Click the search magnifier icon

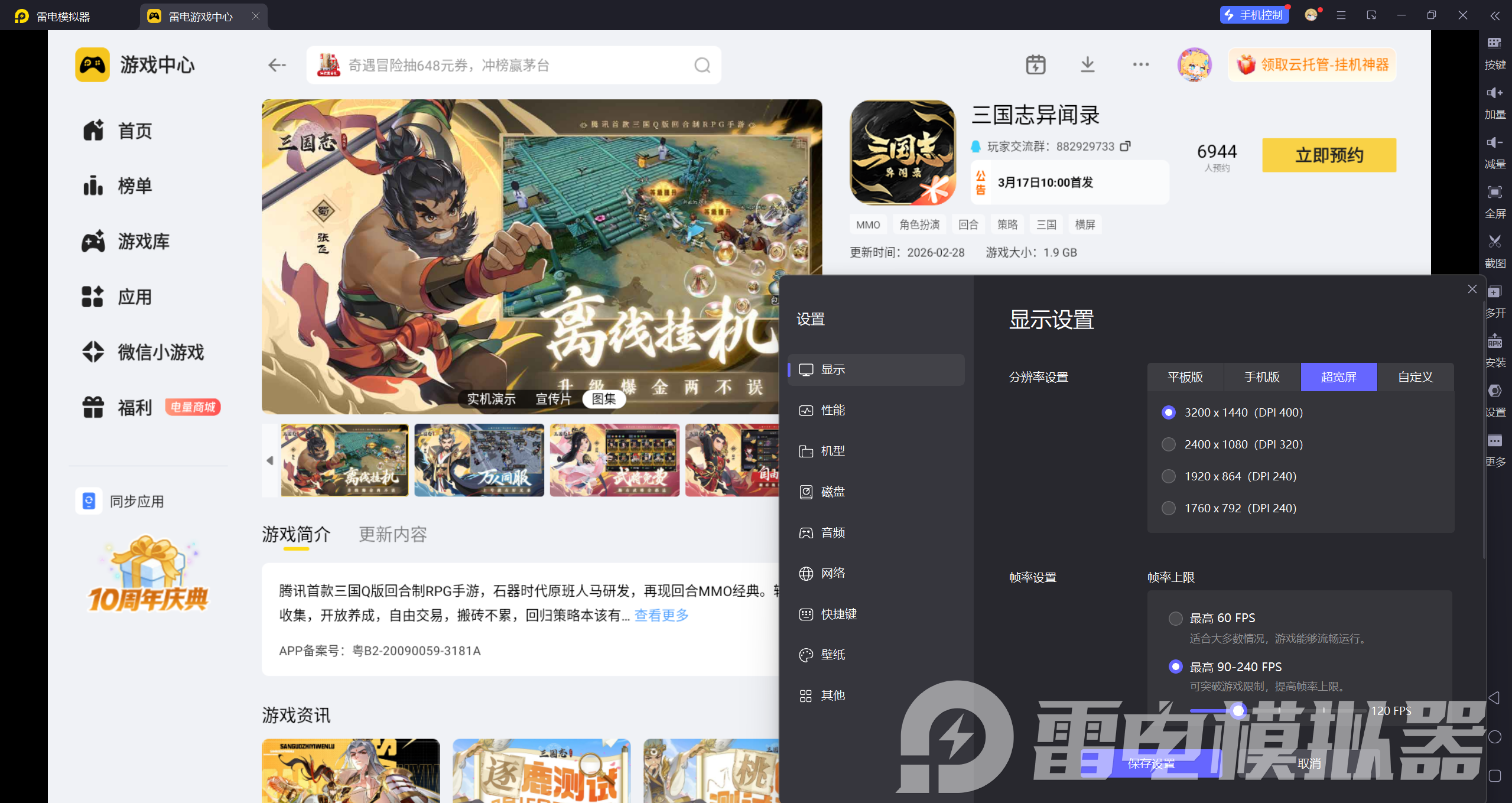coord(702,65)
